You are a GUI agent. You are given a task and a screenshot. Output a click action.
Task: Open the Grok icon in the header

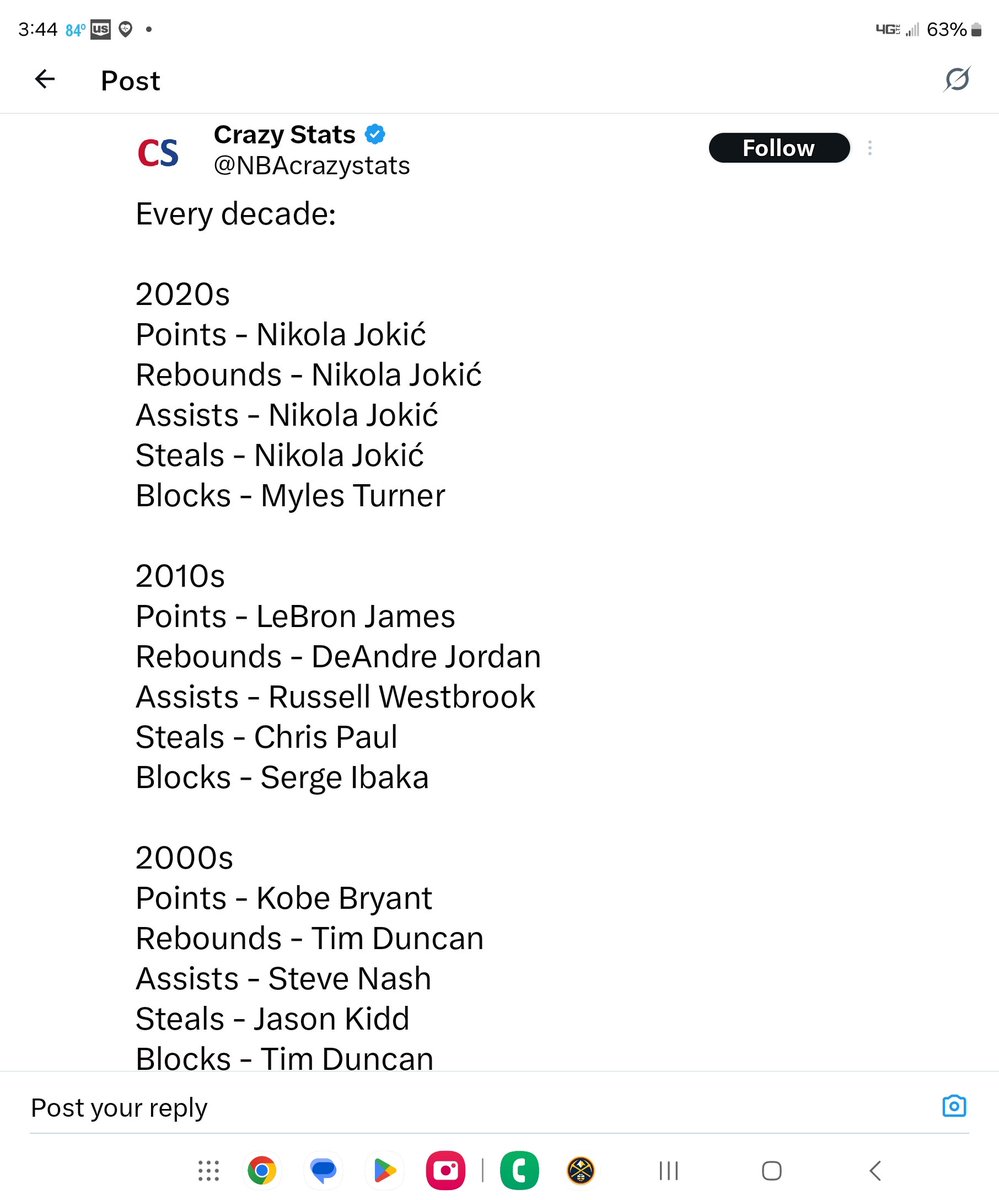click(957, 80)
